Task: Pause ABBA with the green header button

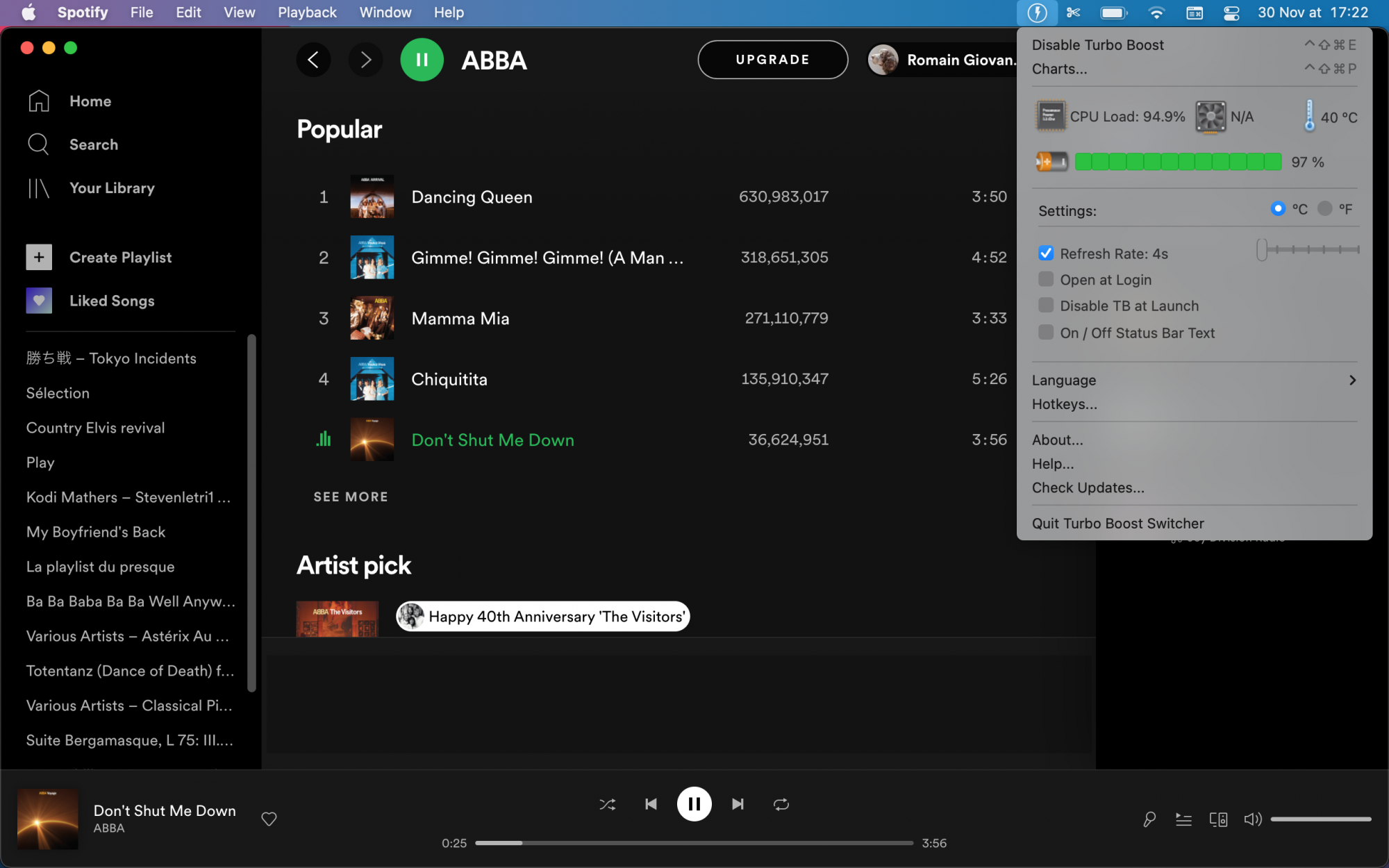Action: tap(422, 60)
